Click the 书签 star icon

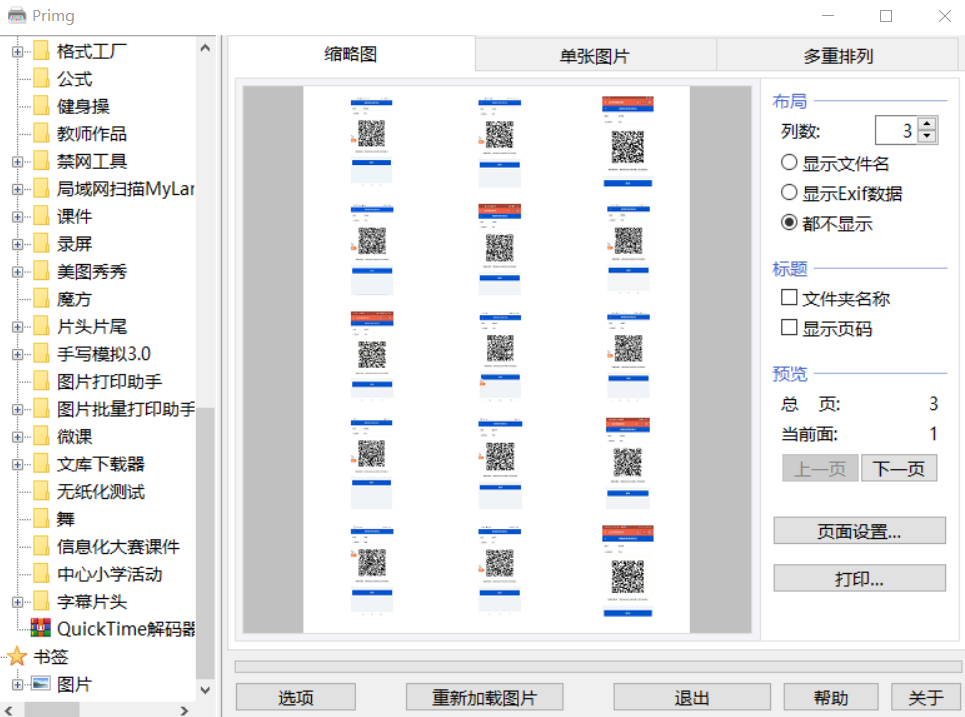17,656
